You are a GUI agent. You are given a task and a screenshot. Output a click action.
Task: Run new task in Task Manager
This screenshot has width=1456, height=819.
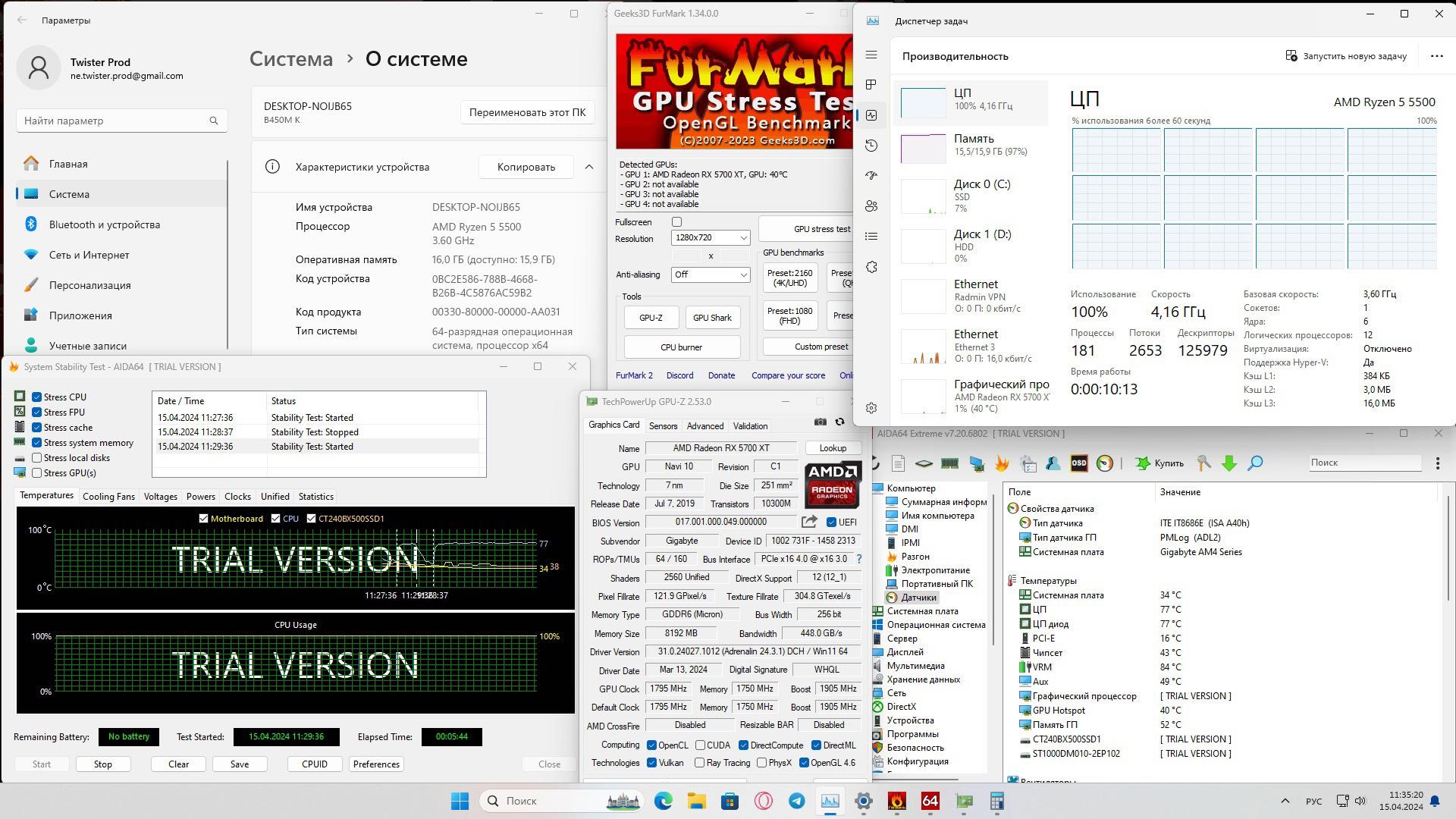[1346, 56]
